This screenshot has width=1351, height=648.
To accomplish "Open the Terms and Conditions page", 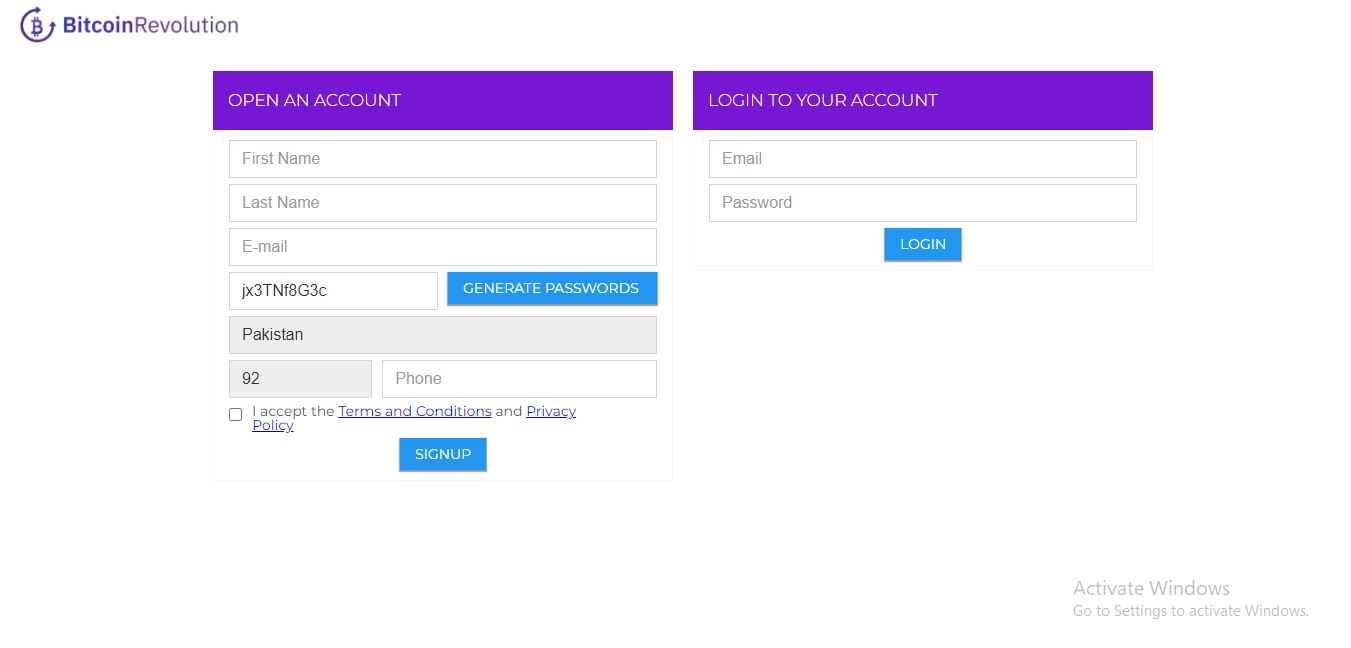I will coord(415,411).
